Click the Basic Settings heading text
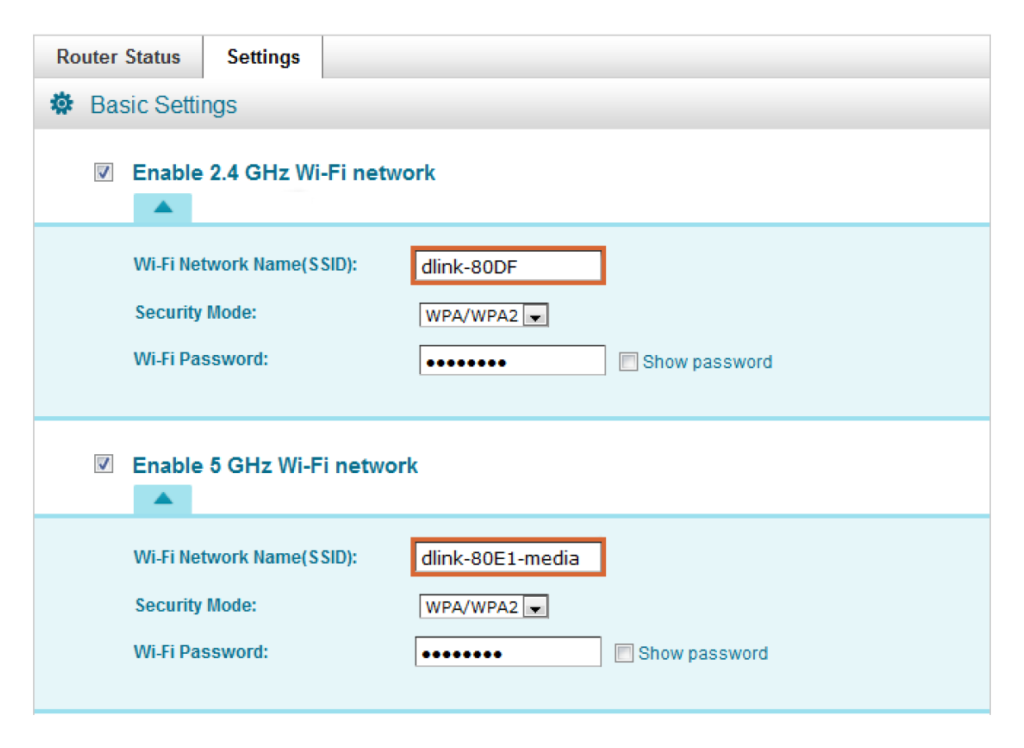 coord(163,105)
